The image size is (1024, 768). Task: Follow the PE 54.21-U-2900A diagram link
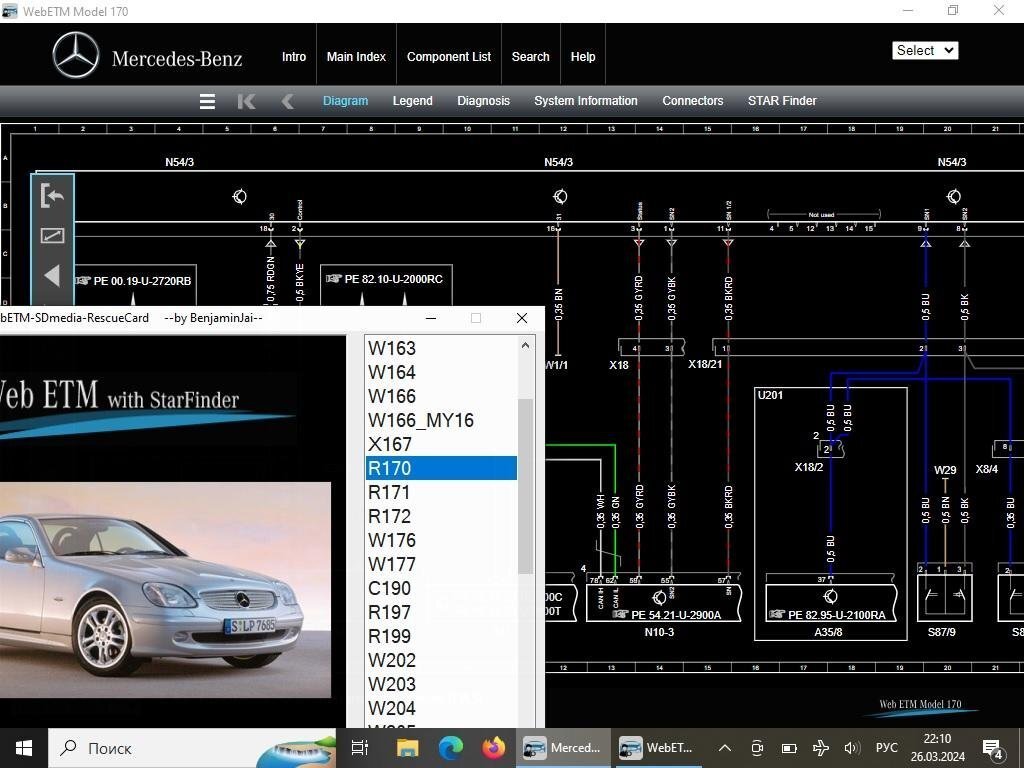click(x=675, y=615)
